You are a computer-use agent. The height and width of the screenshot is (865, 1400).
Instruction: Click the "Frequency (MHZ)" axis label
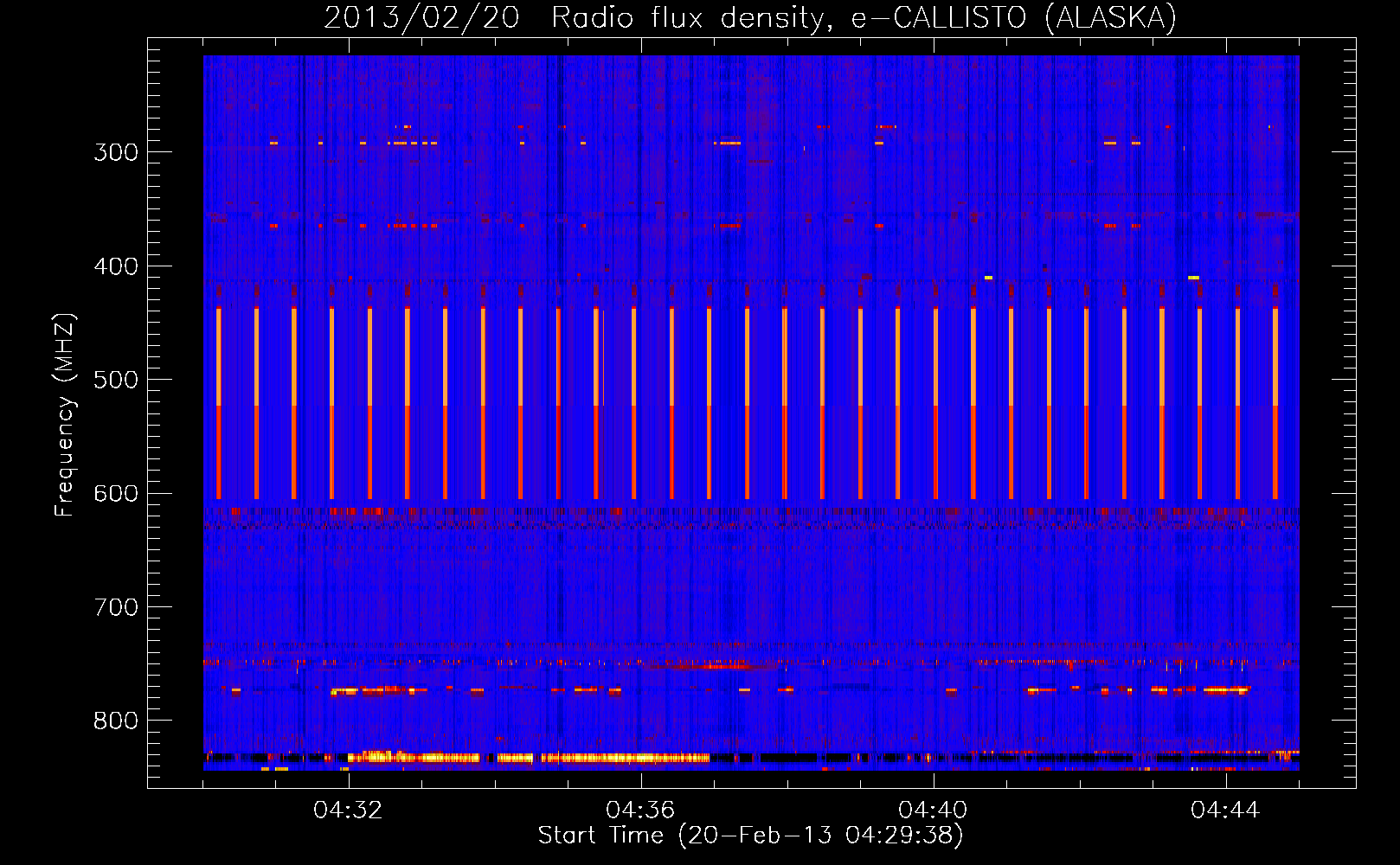(65, 415)
